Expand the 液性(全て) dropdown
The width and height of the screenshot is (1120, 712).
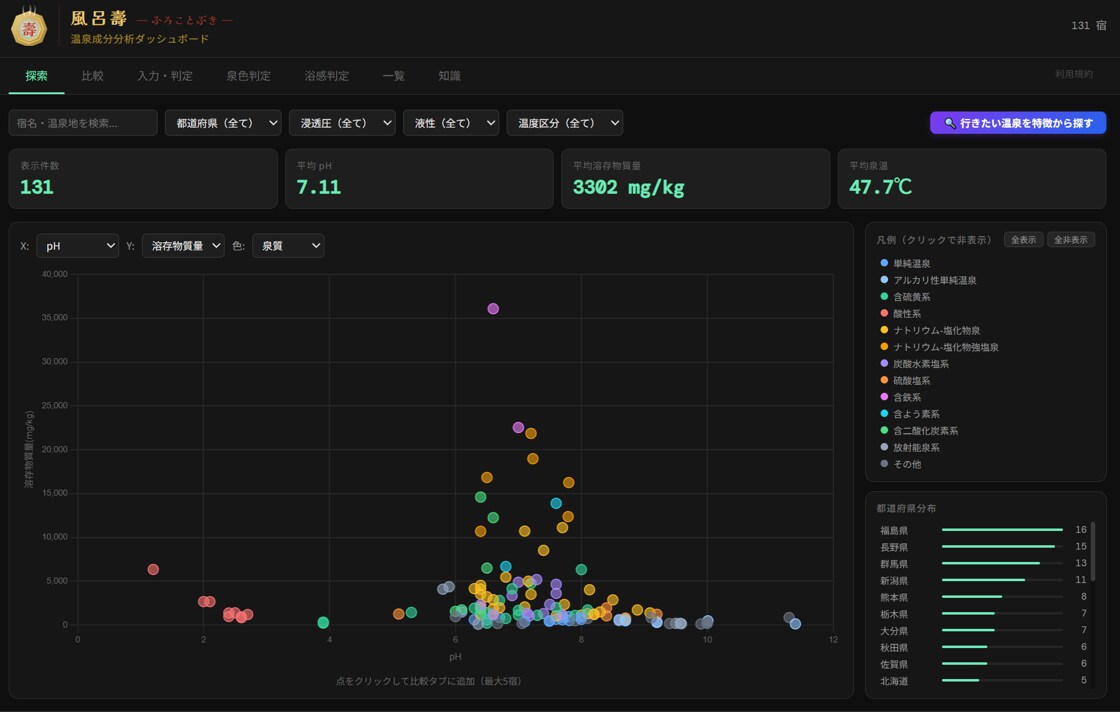[451, 123]
